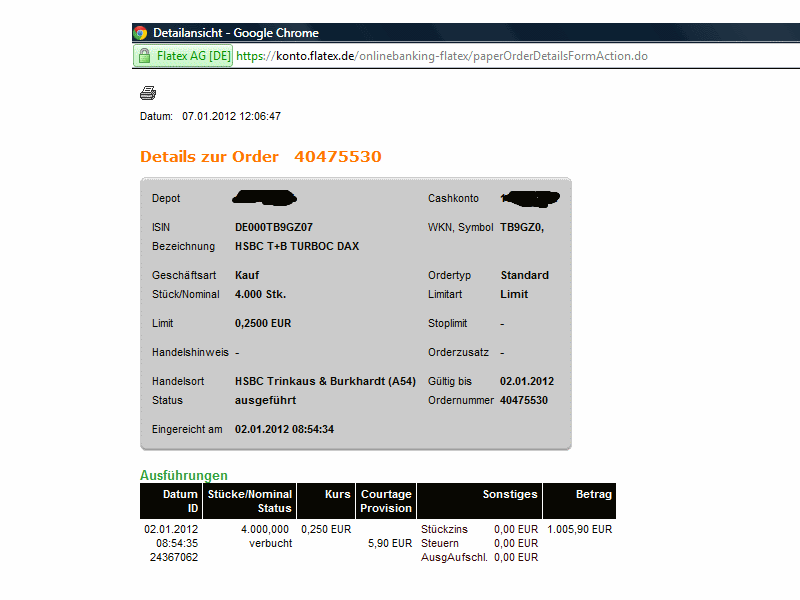Click Stück/Nominal value '4.000 Stk.'
The width and height of the screenshot is (800, 600).
[260, 294]
